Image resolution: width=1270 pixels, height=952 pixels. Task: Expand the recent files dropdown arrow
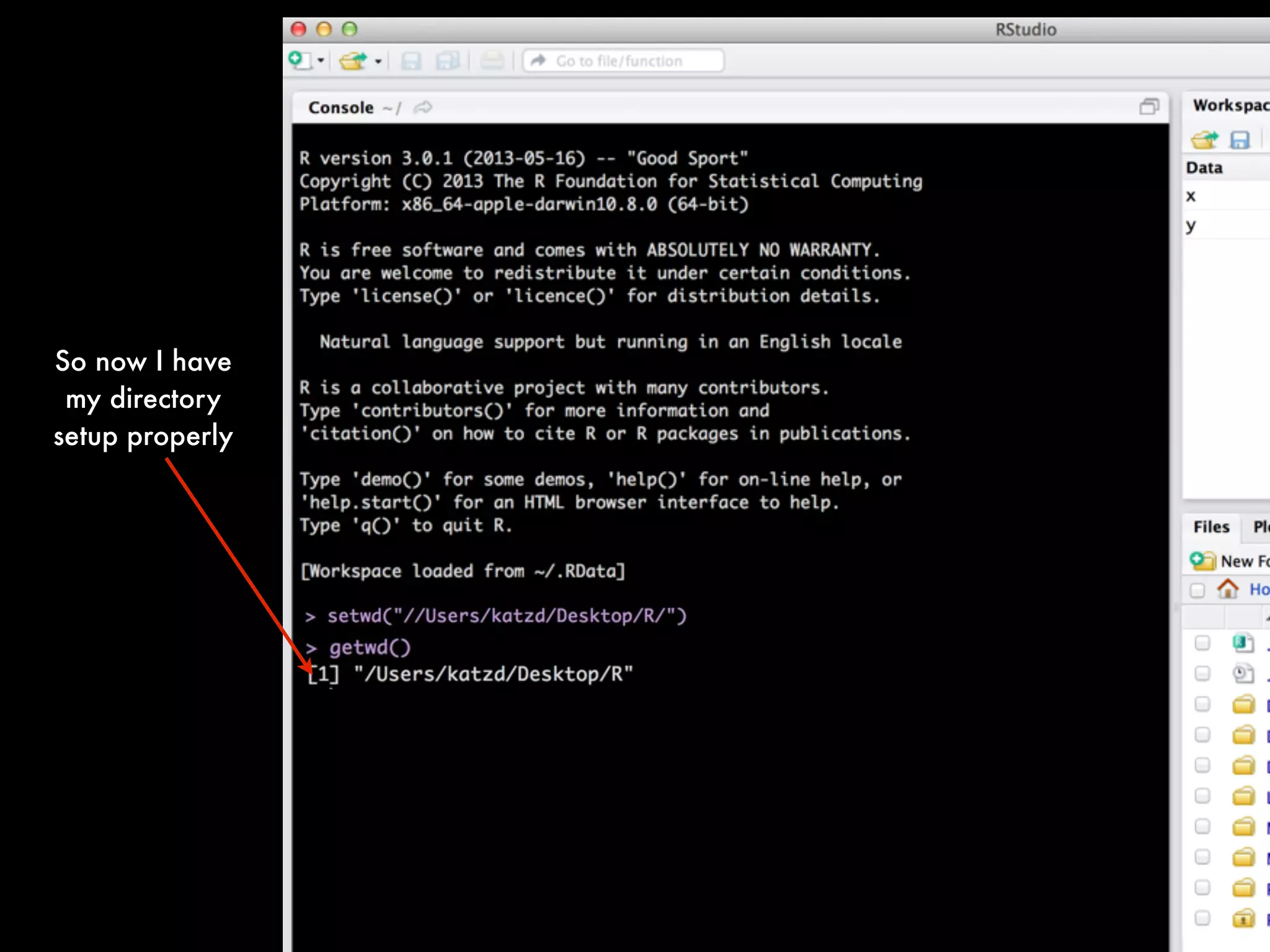pos(378,61)
